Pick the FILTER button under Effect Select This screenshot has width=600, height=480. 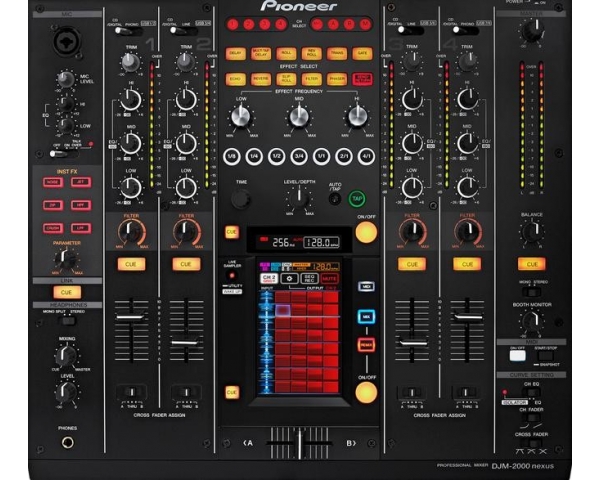(311, 79)
